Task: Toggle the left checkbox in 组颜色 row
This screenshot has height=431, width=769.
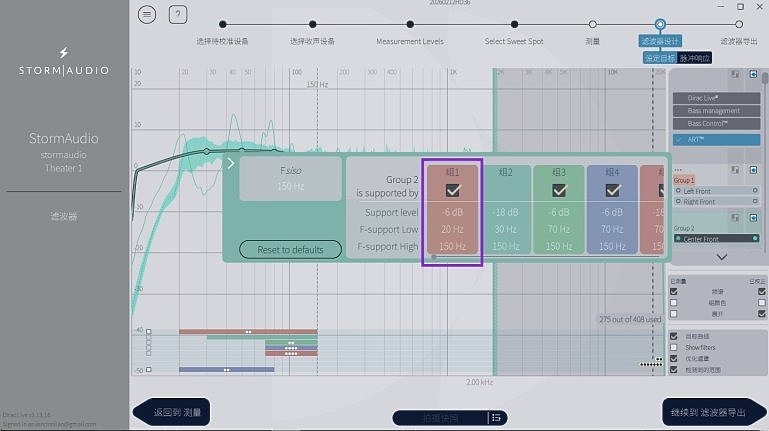Action: pos(674,303)
